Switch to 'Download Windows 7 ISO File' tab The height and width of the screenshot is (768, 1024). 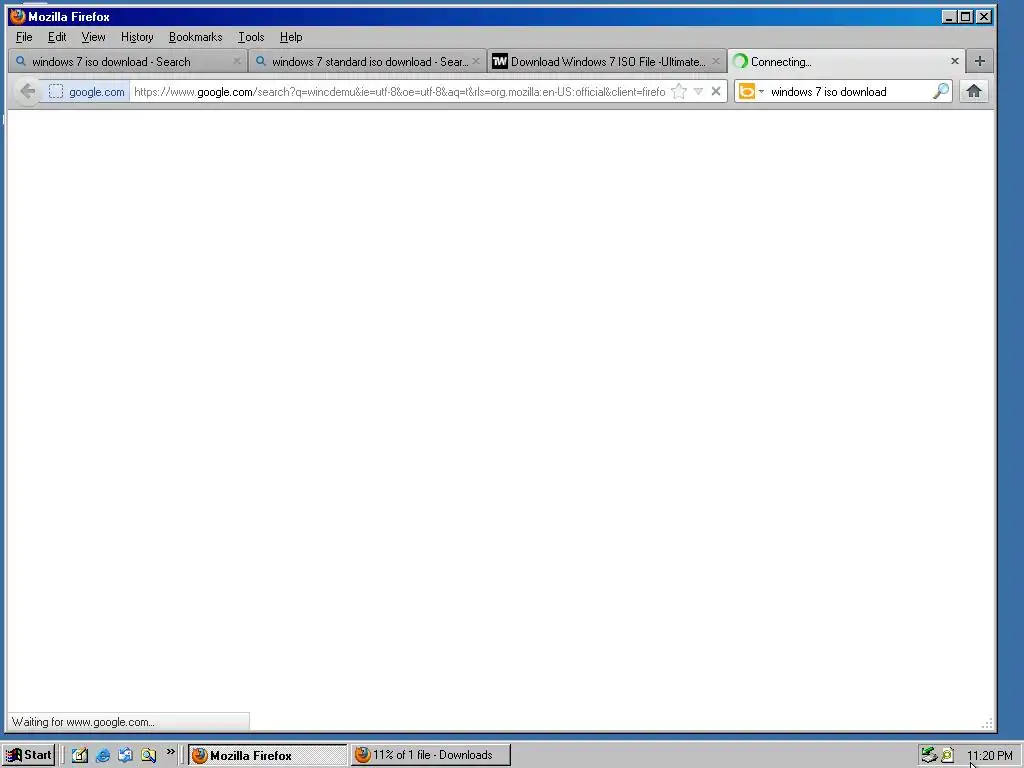[x=607, y=61]
